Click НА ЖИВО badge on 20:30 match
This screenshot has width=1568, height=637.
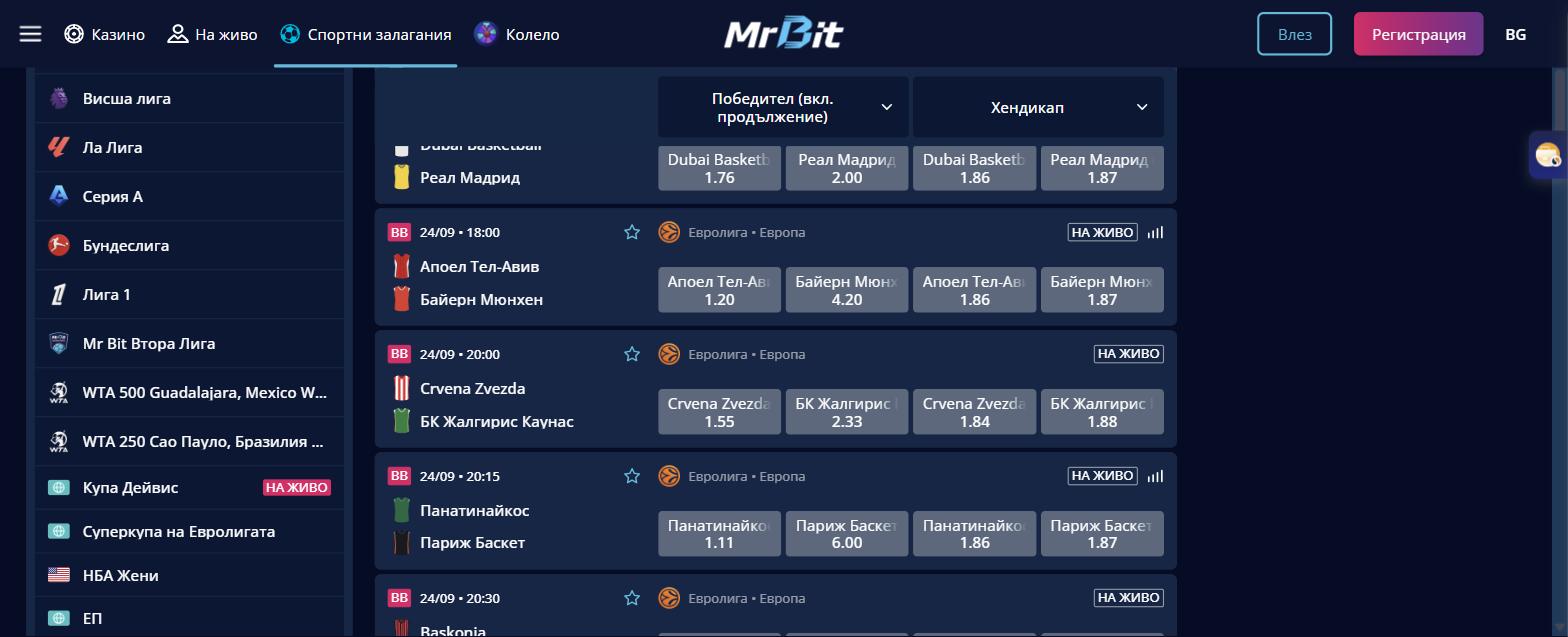(x=1128, y=598)
